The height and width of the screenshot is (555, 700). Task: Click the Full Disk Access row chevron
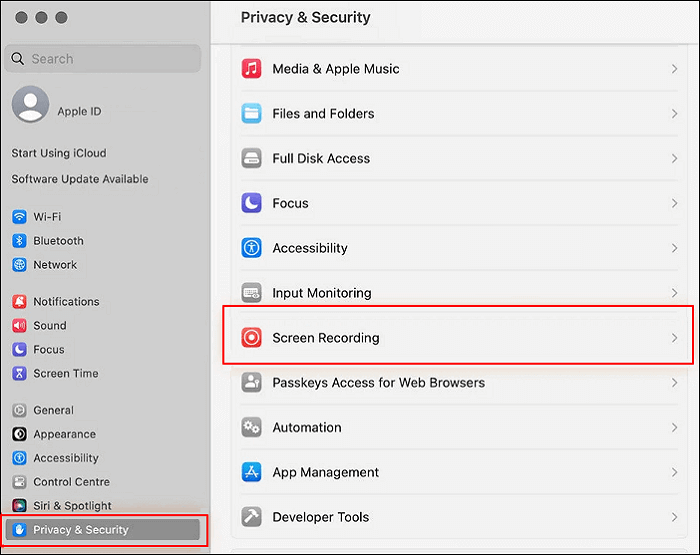tap(674, 158)
